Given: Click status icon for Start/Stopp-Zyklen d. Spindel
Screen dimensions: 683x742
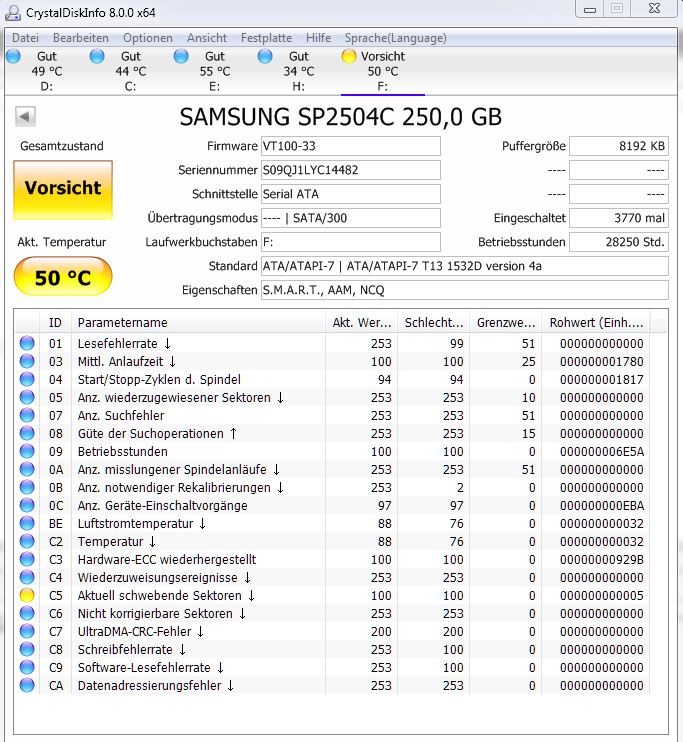Looking at the screenshot, I should click(x=27, y=379).
